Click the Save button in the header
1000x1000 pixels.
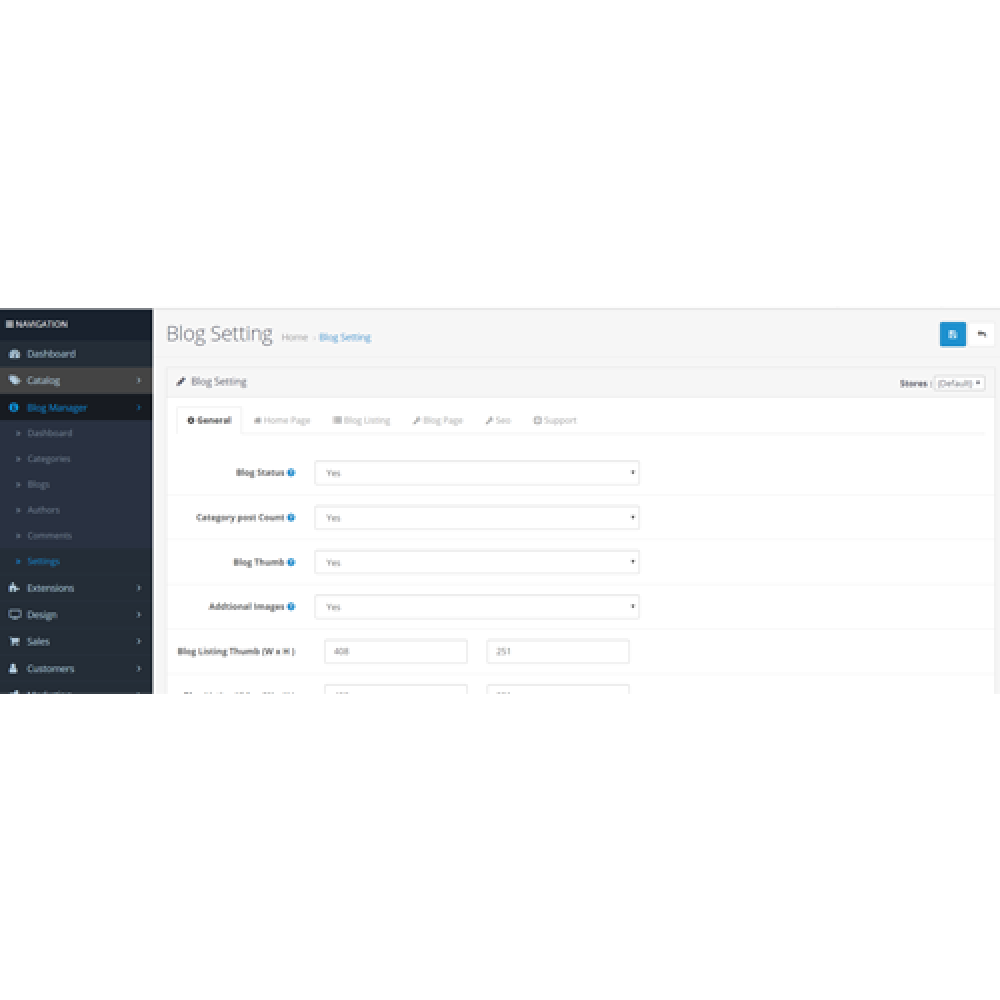point(952,334)
